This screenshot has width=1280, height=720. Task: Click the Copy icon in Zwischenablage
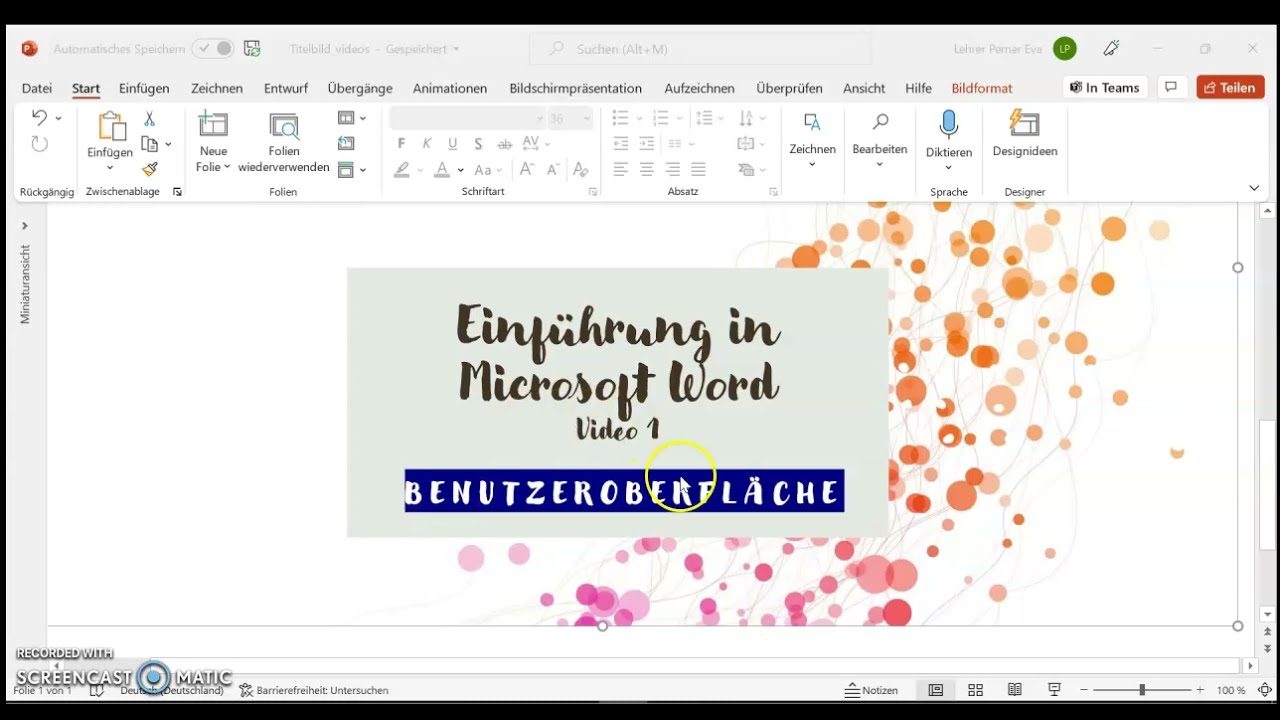pyautogui.click(x=149, y=144)
